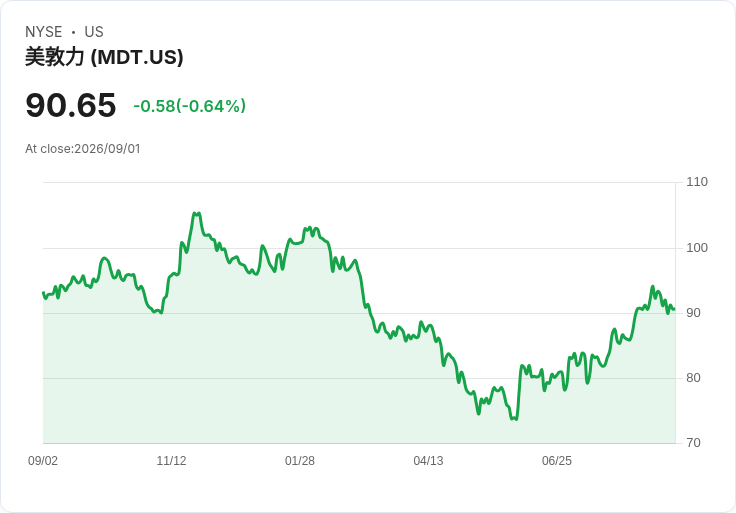This screenshot has height=513, width=736.
Task: Click the At close:2026/09/01 timestamp
Action: point(83,149)
